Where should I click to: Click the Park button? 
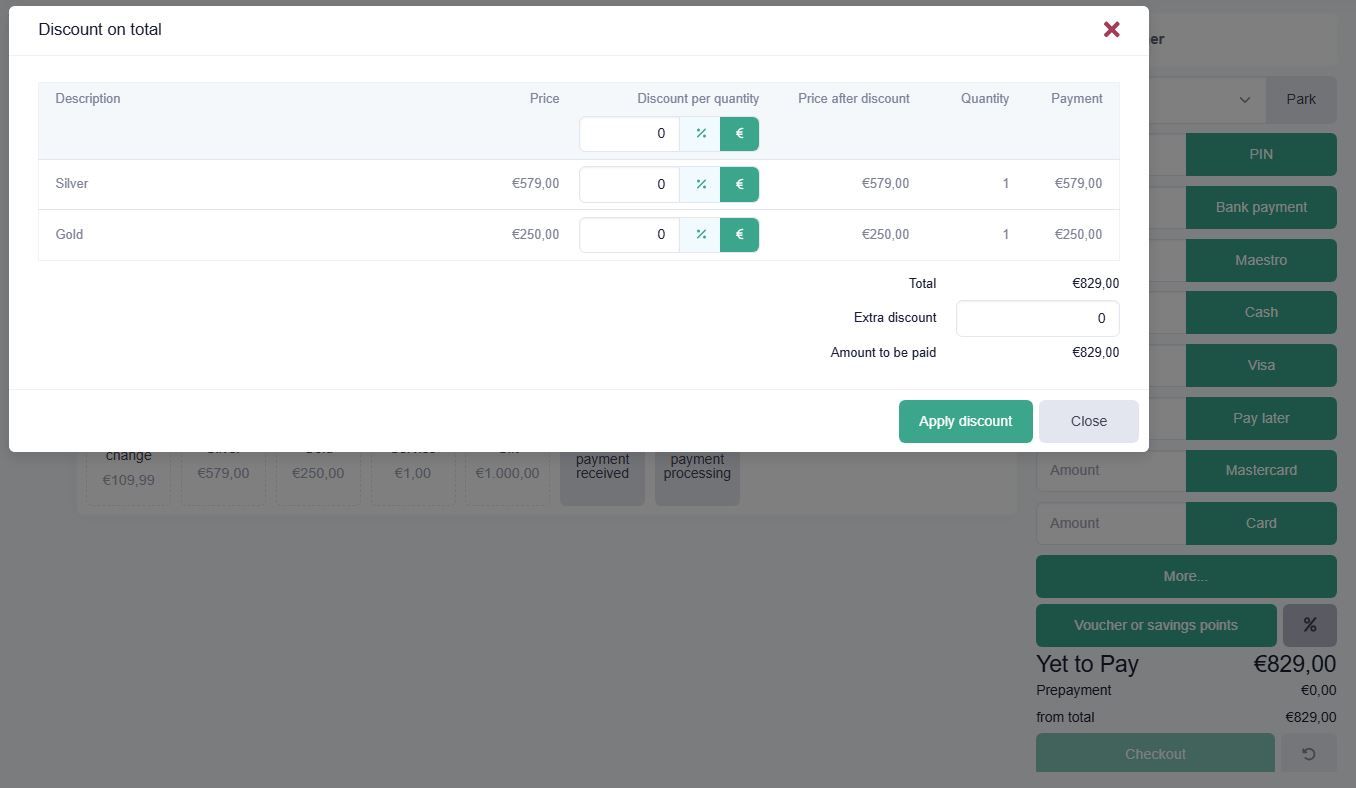tap(1301, 99)
